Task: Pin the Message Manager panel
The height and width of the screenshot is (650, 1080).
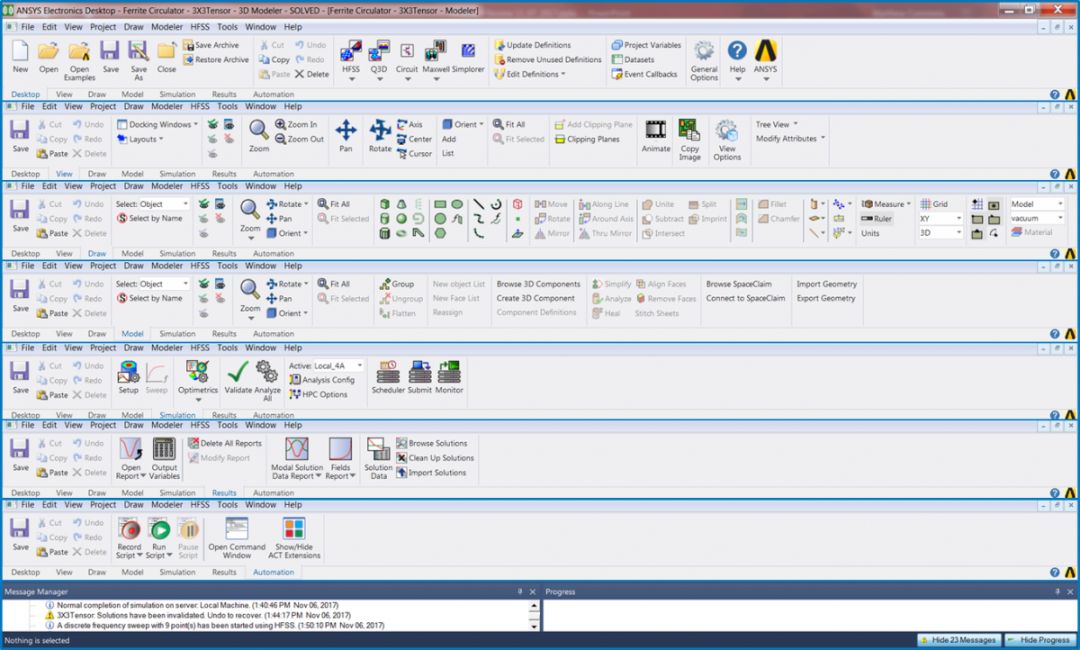Action: (x=520, y=591)
